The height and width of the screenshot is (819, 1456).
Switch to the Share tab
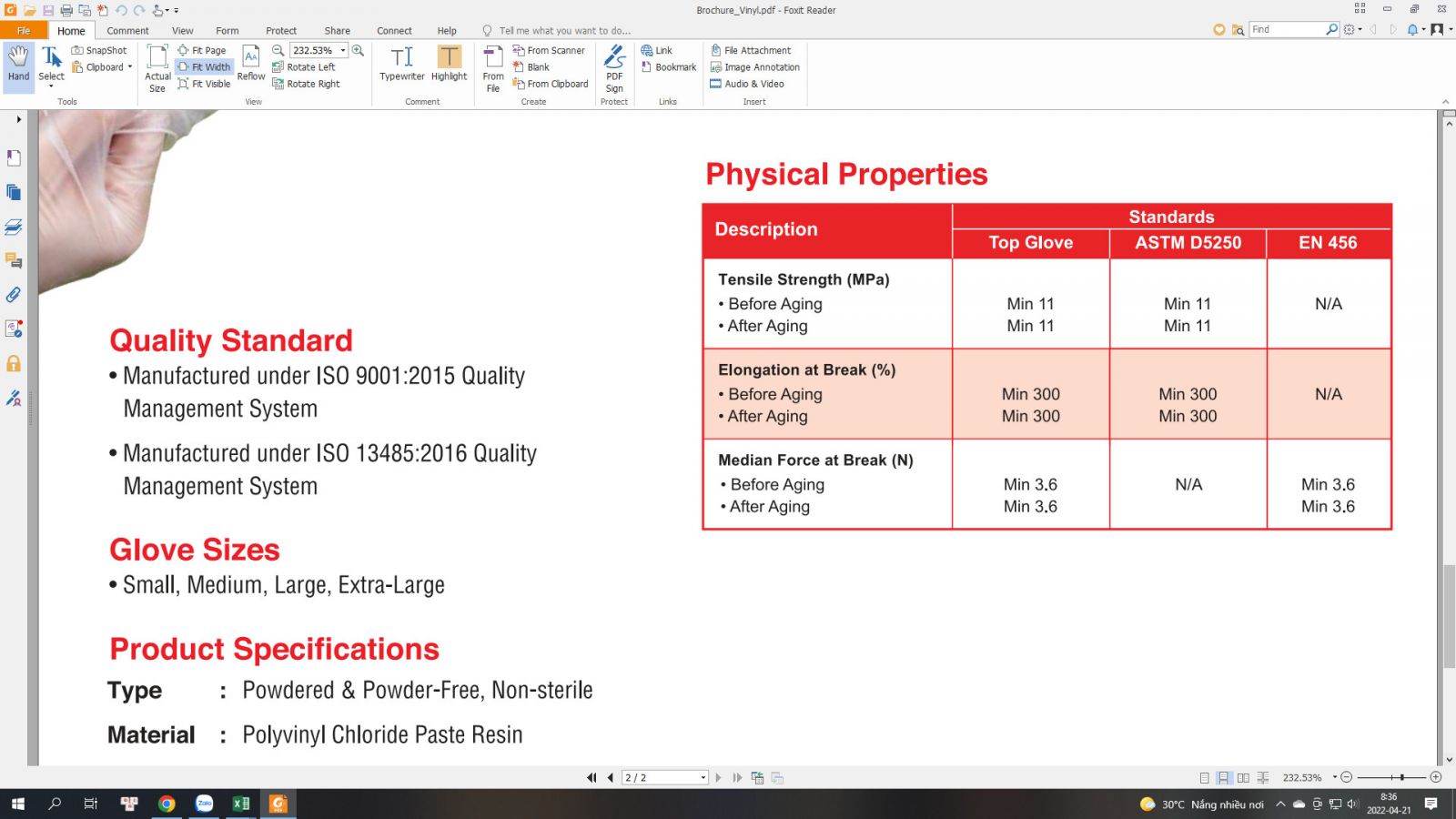tap(337, 30)
